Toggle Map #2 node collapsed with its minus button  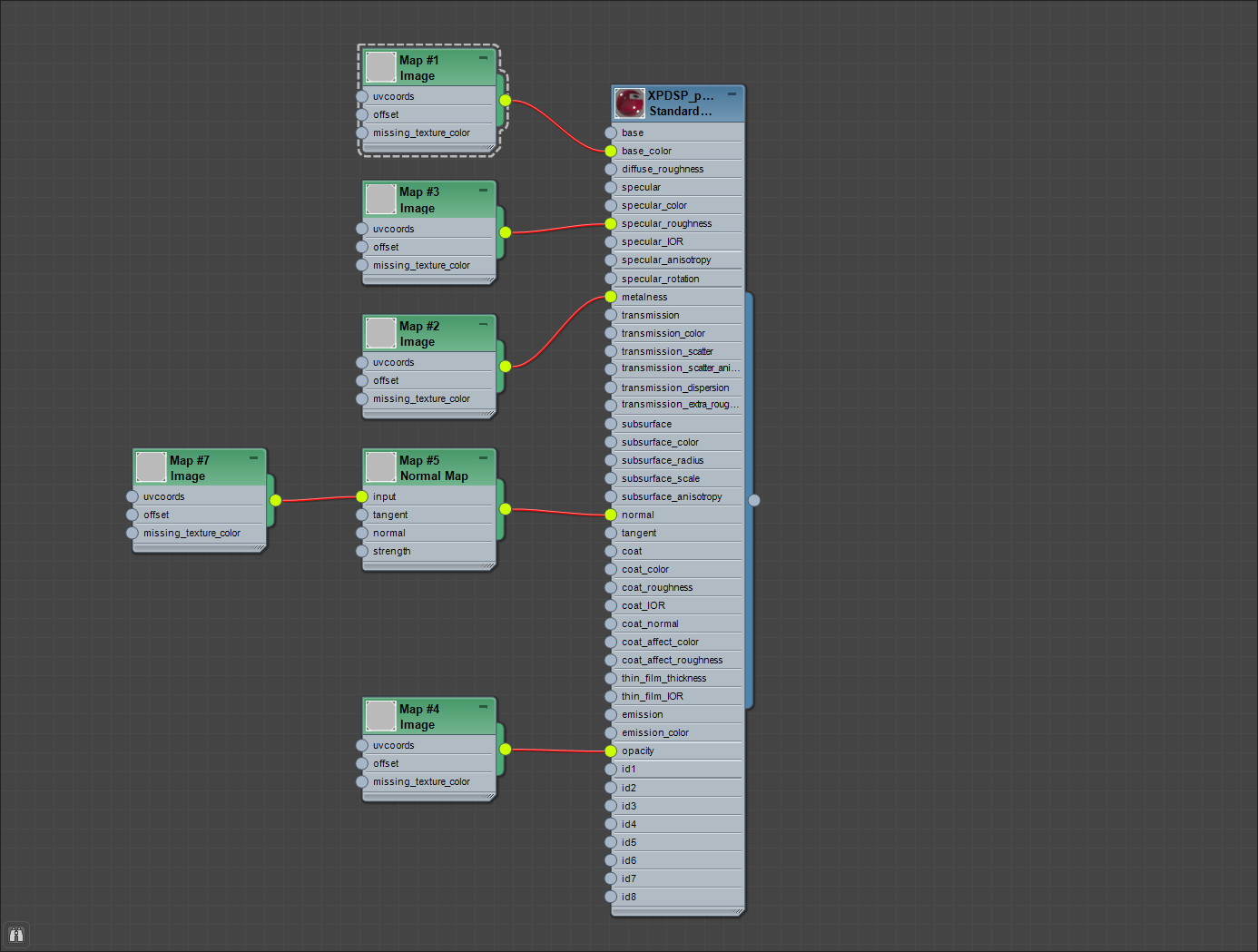pyautogui.click(x=482, y=323)
